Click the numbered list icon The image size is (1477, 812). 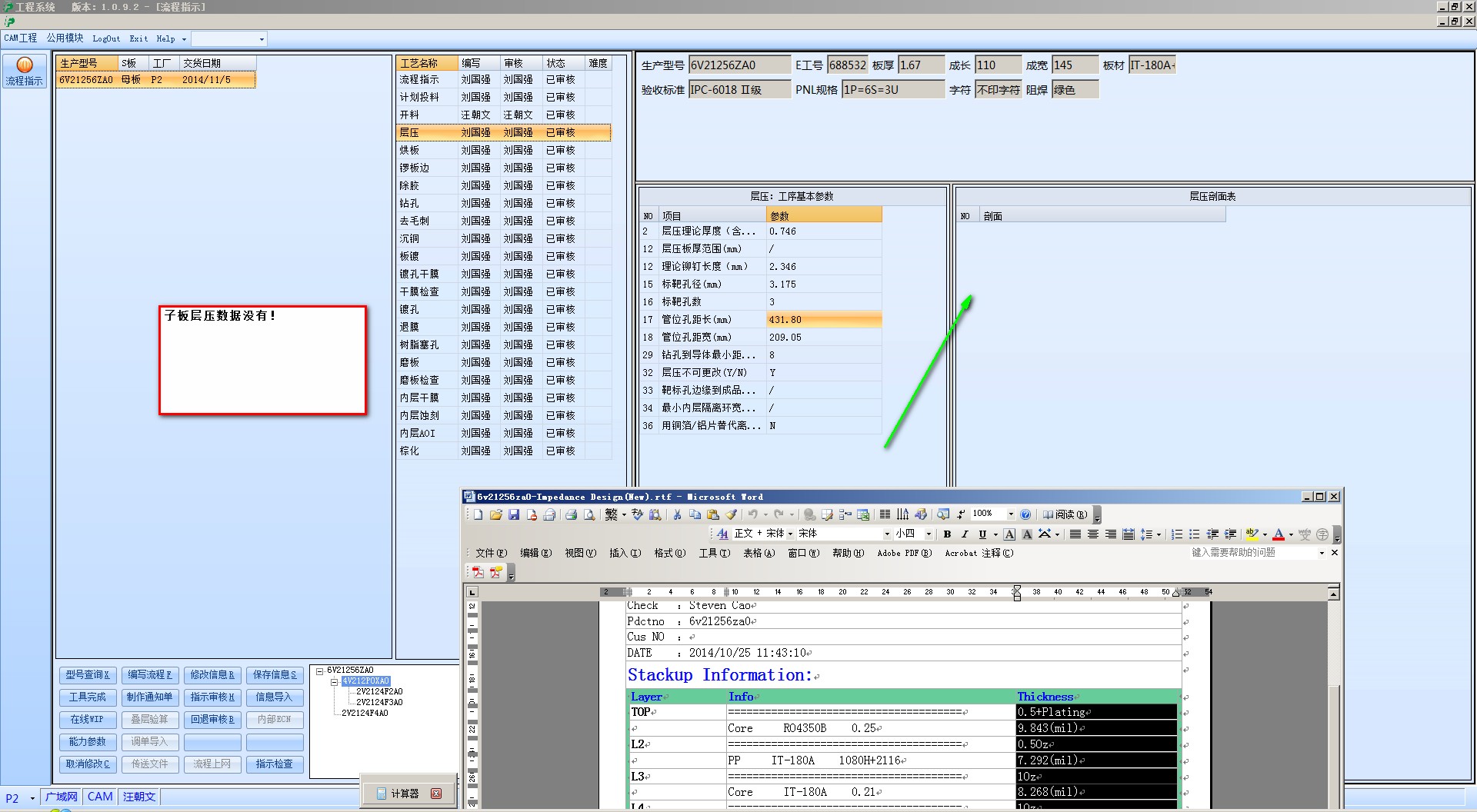click(1176, 534)
